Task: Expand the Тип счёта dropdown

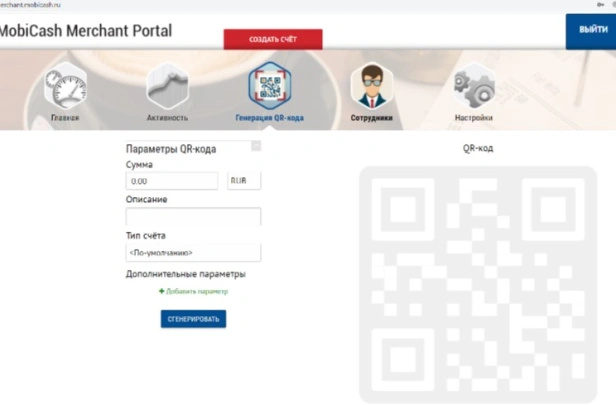Action: [193, 253]
